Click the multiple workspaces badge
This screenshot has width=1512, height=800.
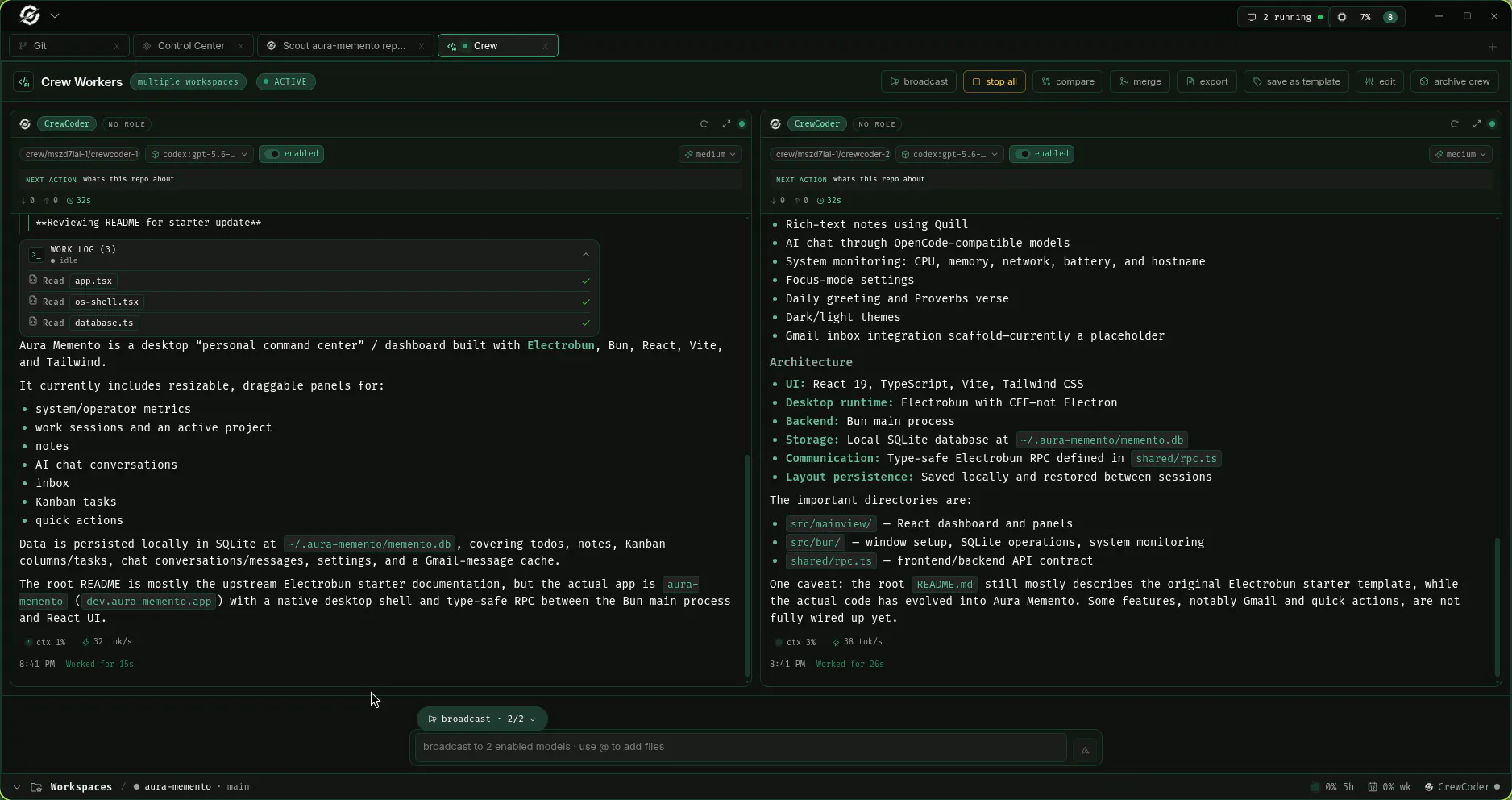pyautogui.click(x=188, y=81)
